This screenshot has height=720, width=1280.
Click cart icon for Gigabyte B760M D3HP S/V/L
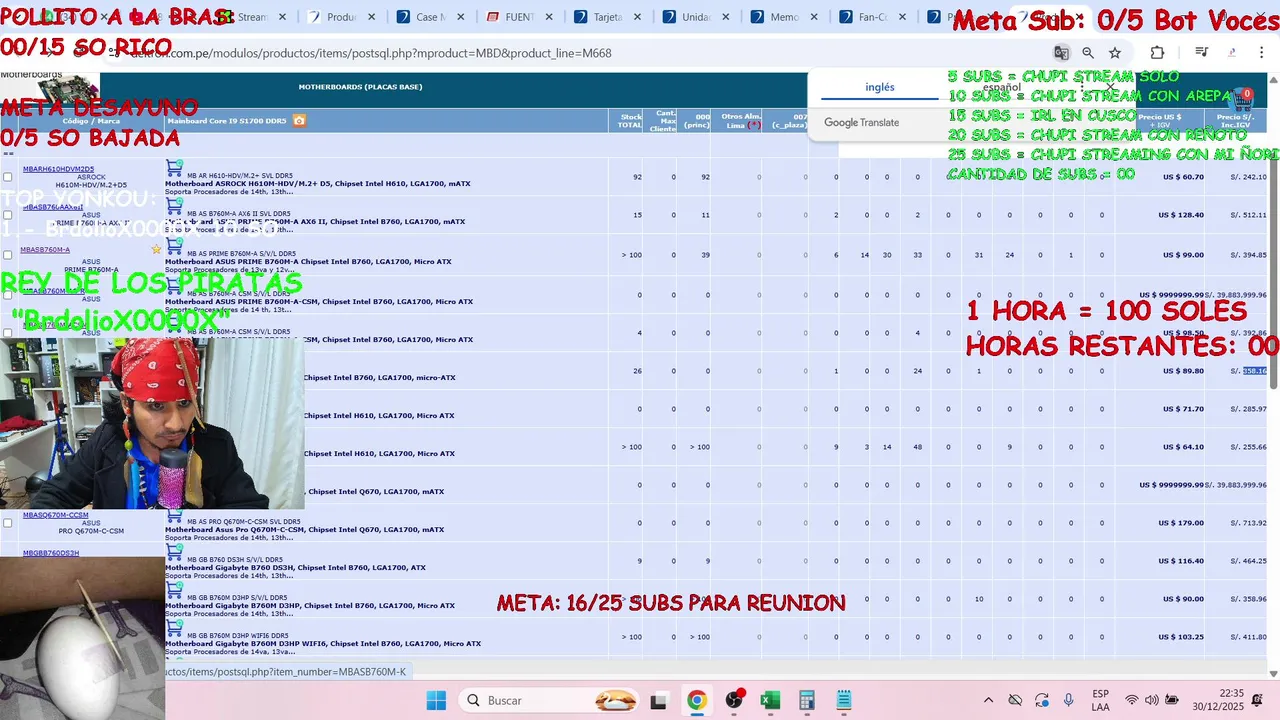tap(174, 590)
